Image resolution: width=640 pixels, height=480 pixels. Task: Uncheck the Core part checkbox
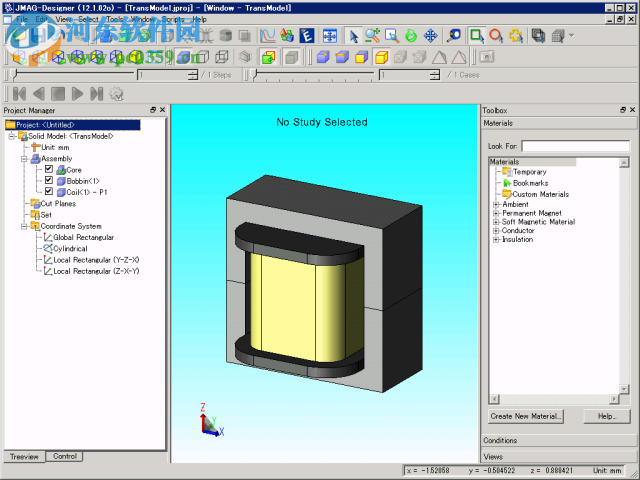point(49,170)
